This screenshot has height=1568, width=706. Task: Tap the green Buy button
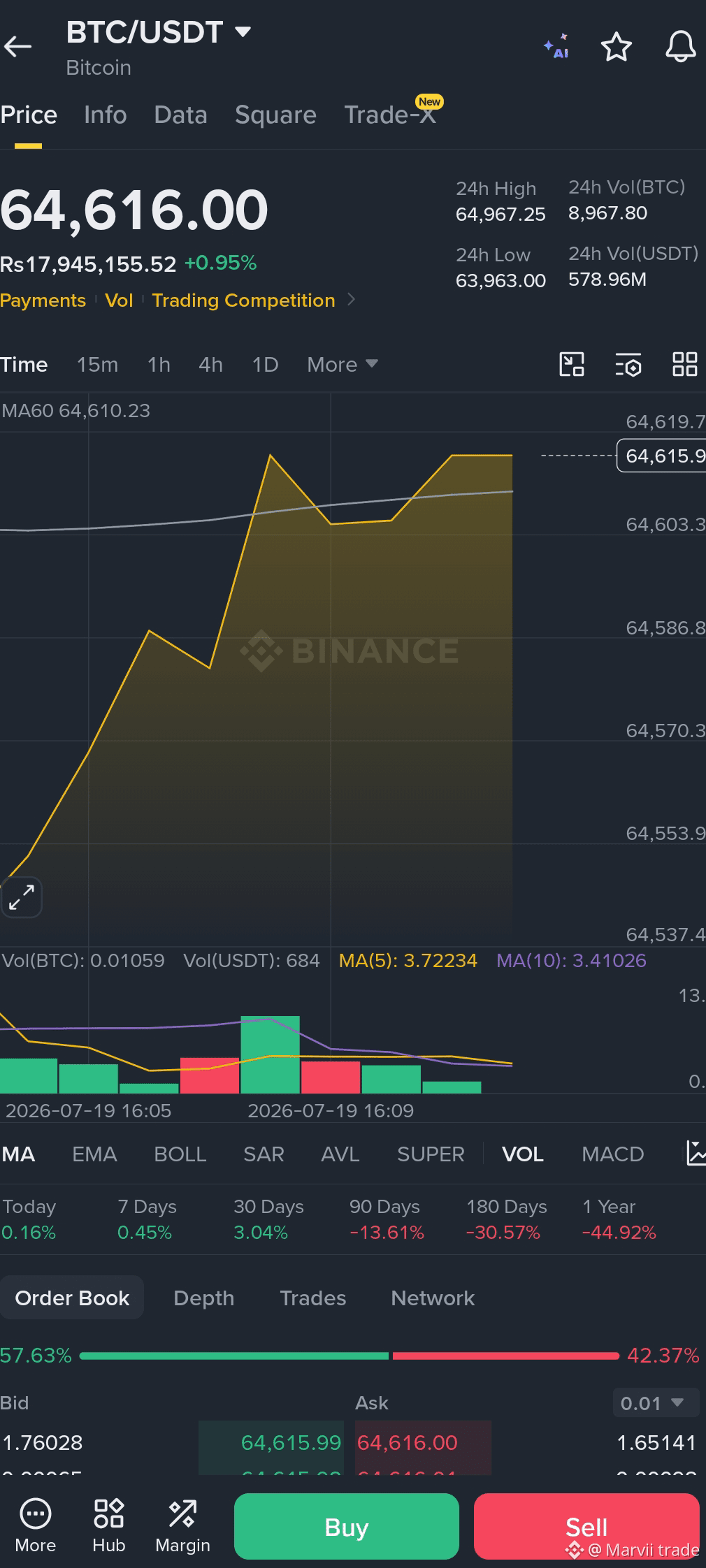click(x=346, y=1526)
